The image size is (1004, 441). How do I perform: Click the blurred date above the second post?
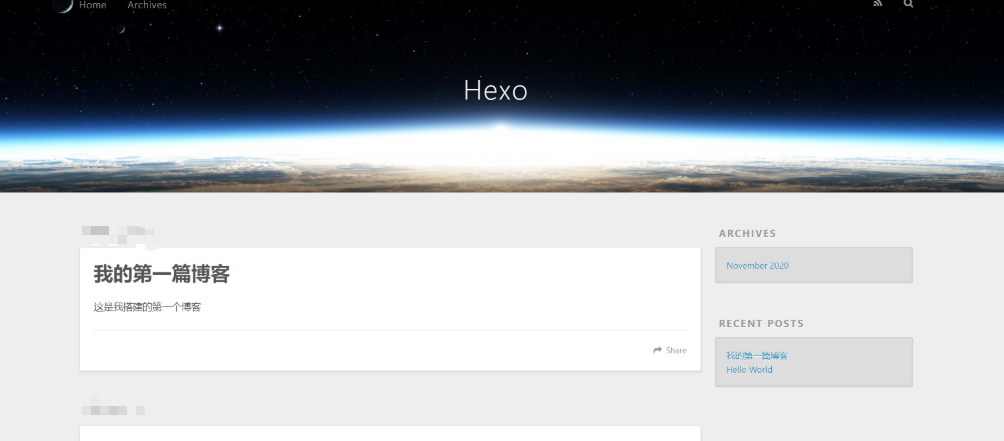coord(113,410)
